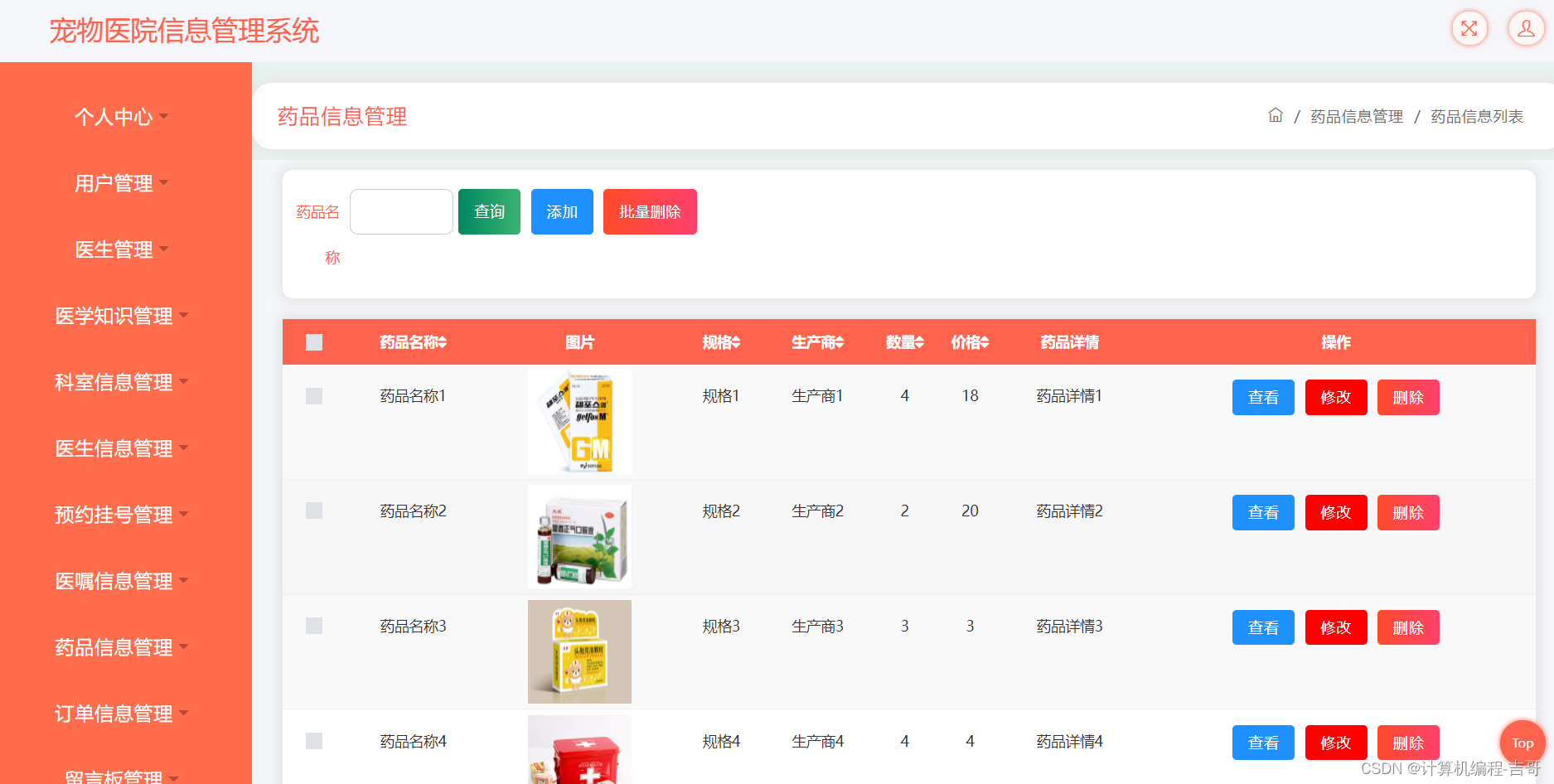Expand the 医学知识管理 sidebar menu
The image size is (1554, 784).
122,316
